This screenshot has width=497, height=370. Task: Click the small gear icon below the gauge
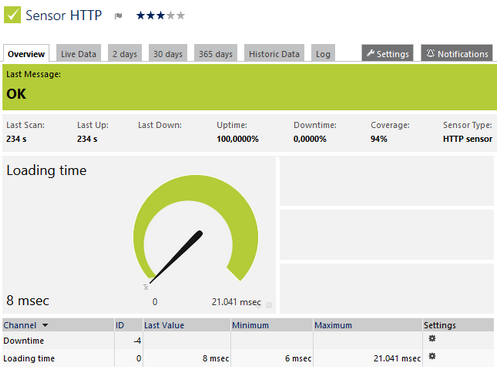[x=269, y=305]
